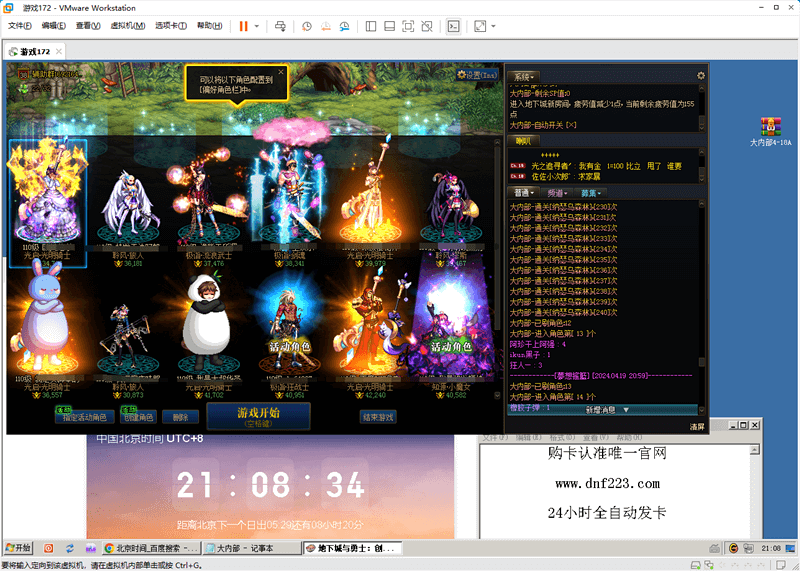Click the blue refresh quick-launch icon

(70, 549)
